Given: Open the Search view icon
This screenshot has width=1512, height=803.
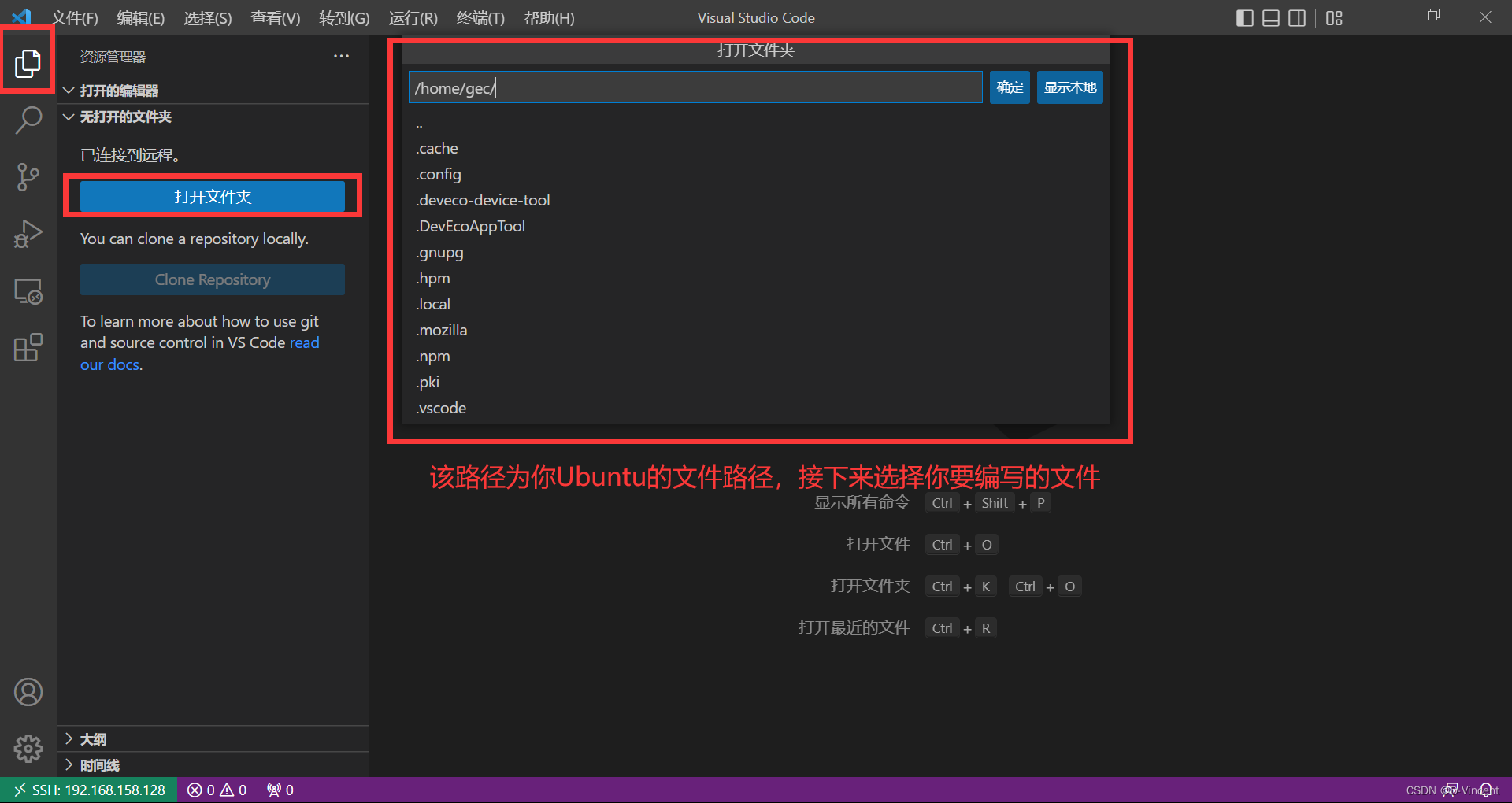Looking at the screenshot, I should point(28,120).
